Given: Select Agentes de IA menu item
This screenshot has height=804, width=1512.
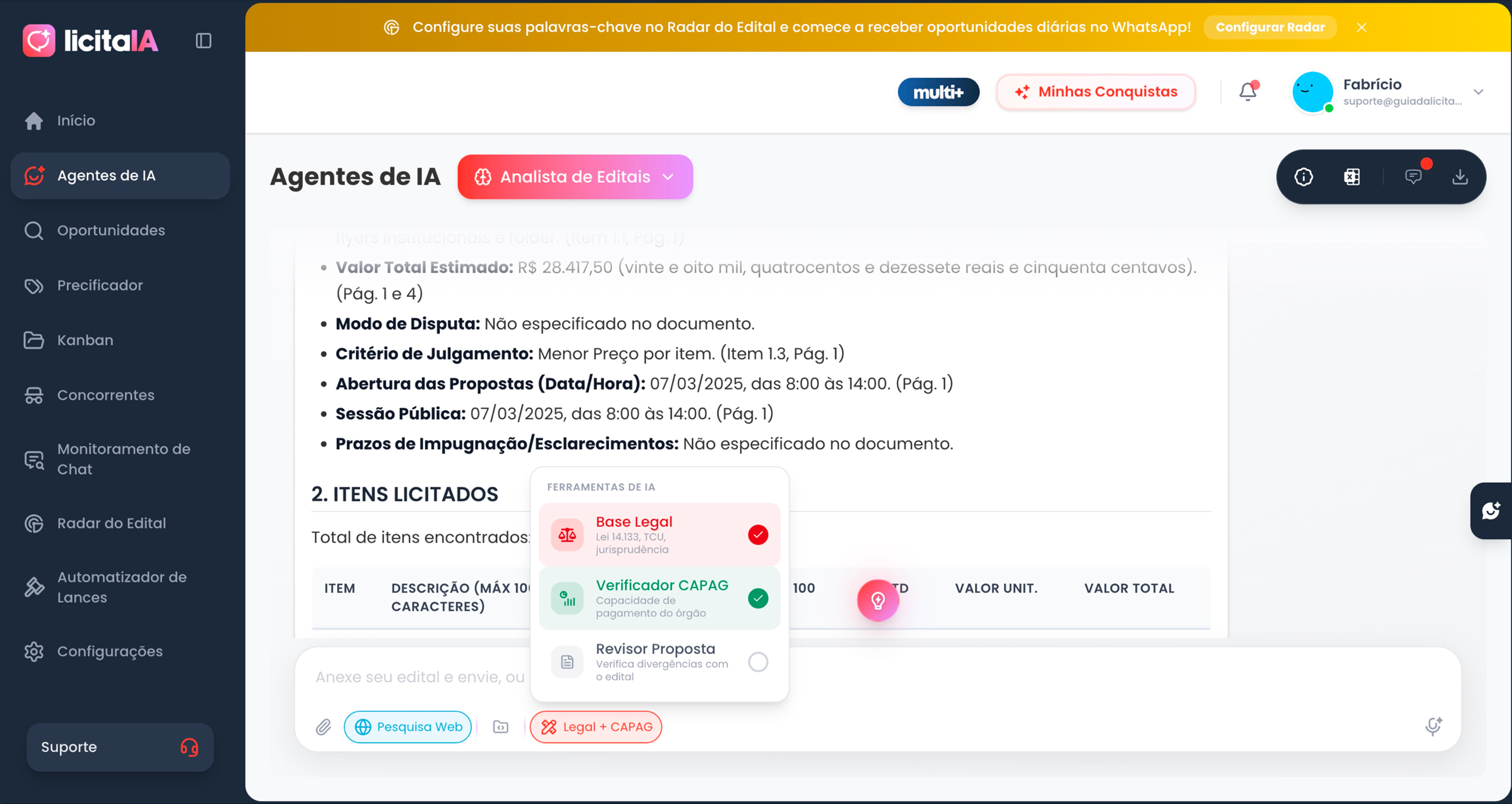Looking at the screenshot, I should click(x=120, y=175).
